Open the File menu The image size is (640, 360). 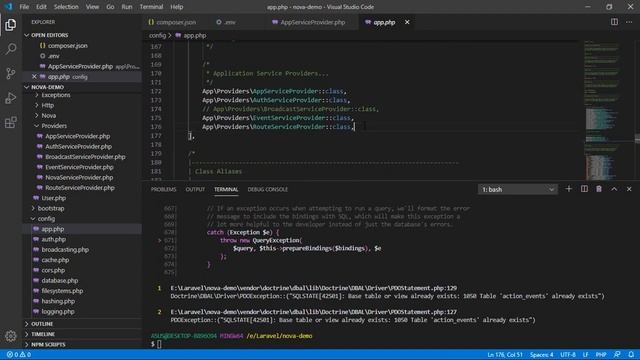[24, 7]
